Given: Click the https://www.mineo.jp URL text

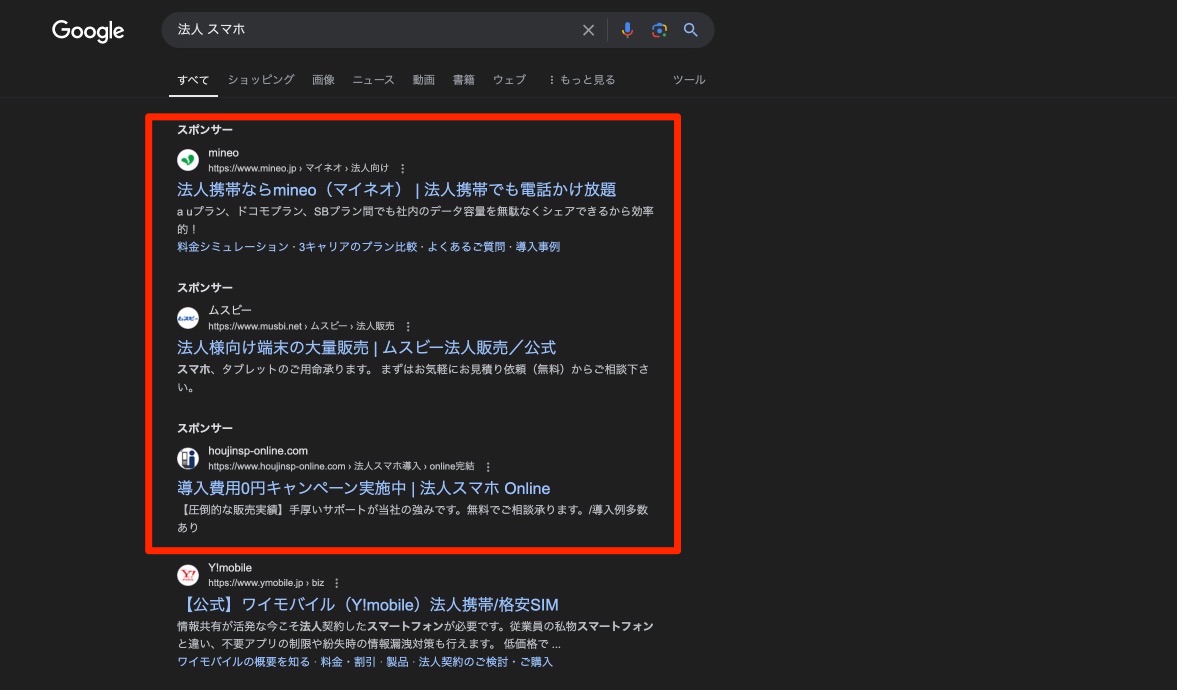Looking at the screenshot, I should tap(252, 168).
